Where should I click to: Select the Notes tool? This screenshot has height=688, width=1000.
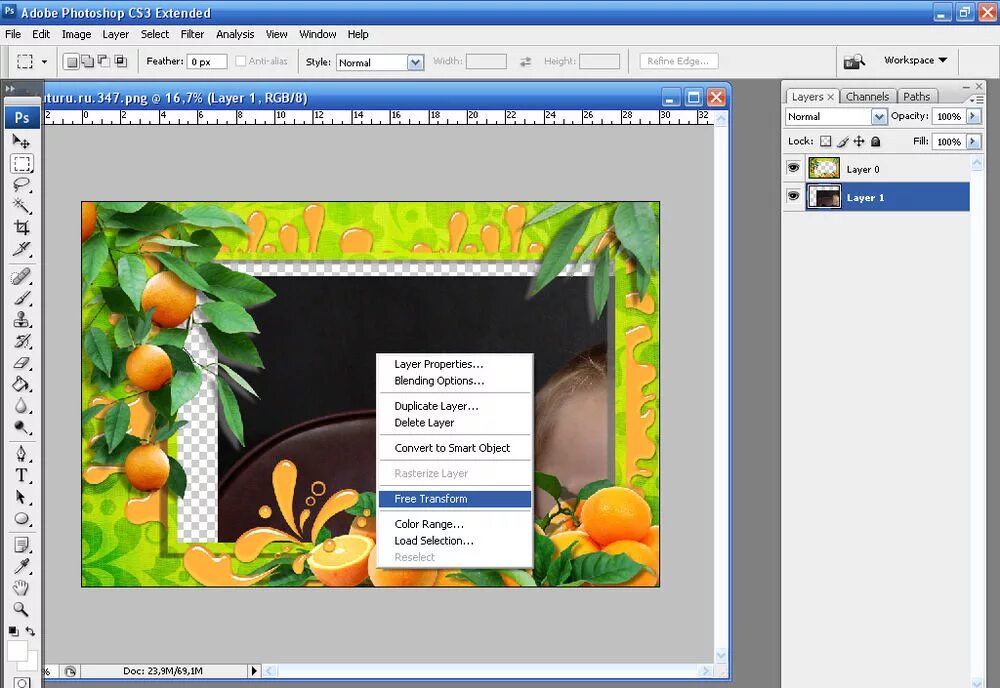pyautogui.click(x=21, y=545)
